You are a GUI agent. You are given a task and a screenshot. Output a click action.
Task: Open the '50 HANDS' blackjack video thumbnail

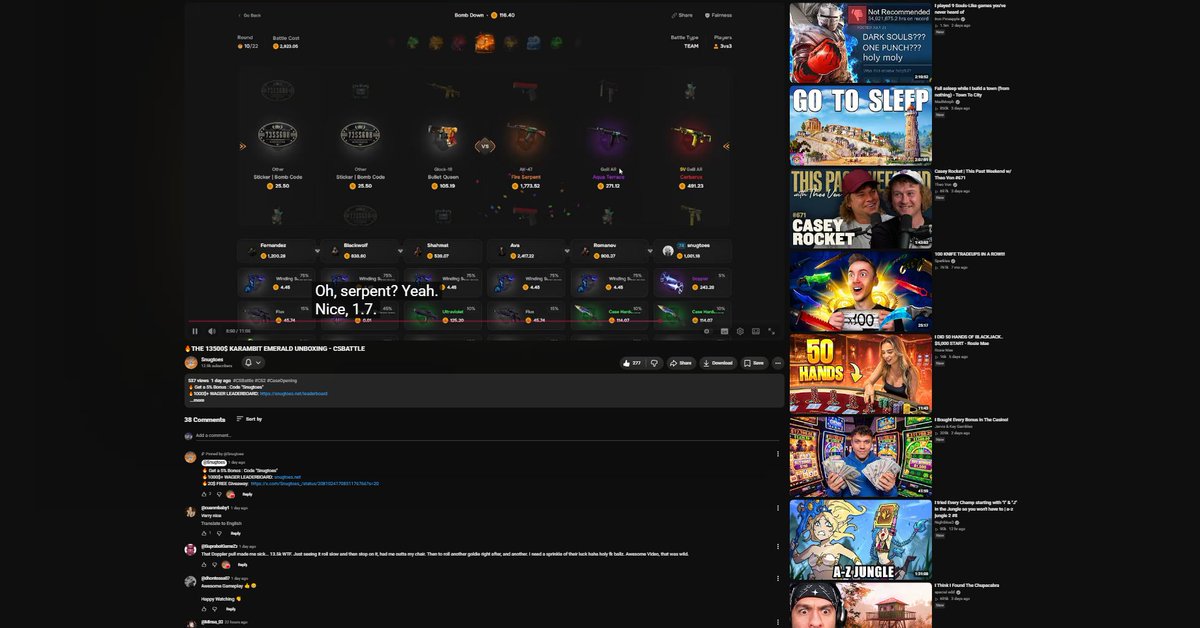pos(860,374)
